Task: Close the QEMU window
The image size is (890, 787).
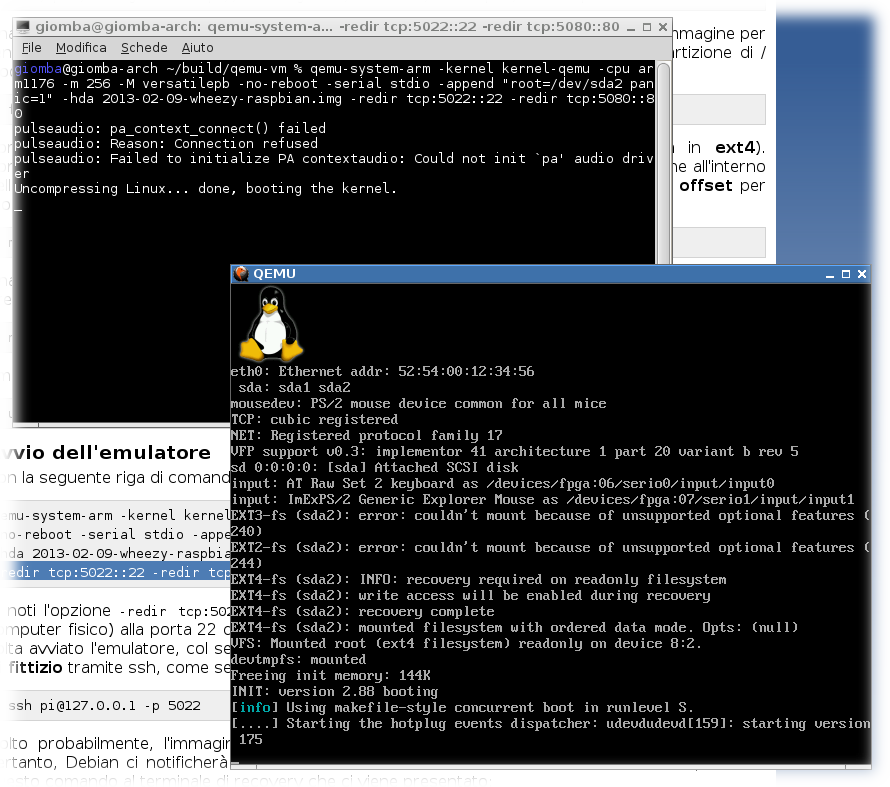Action: click(861, 274)
